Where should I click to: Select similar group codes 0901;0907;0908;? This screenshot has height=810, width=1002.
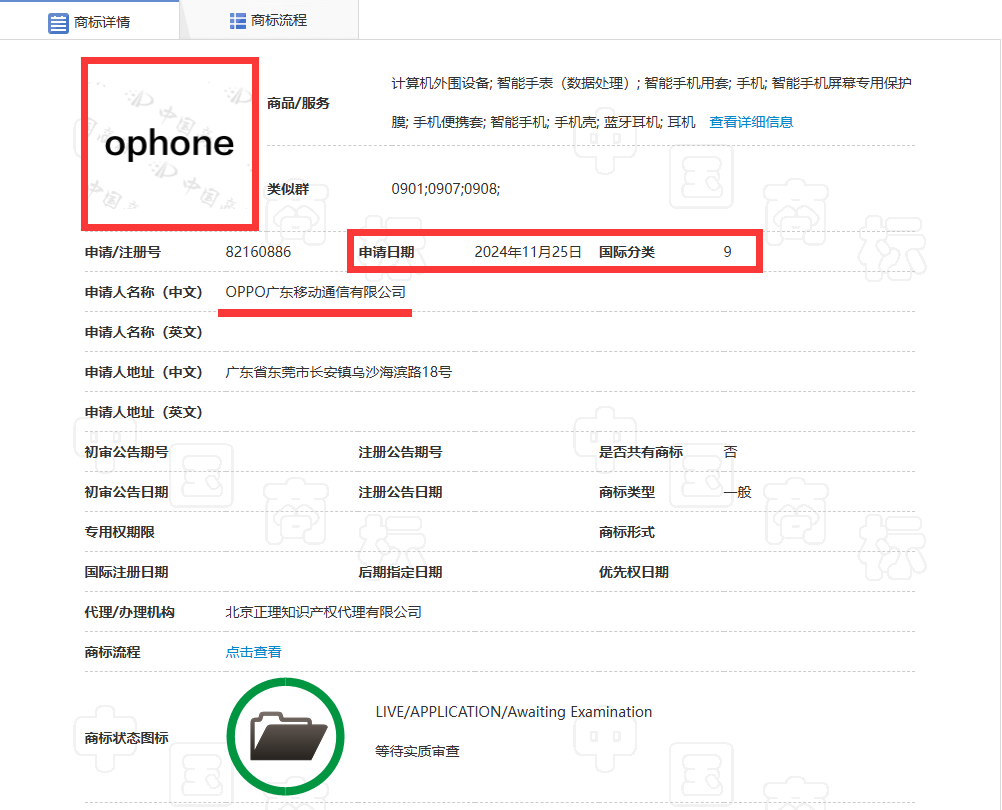click(x=446, y=189)
